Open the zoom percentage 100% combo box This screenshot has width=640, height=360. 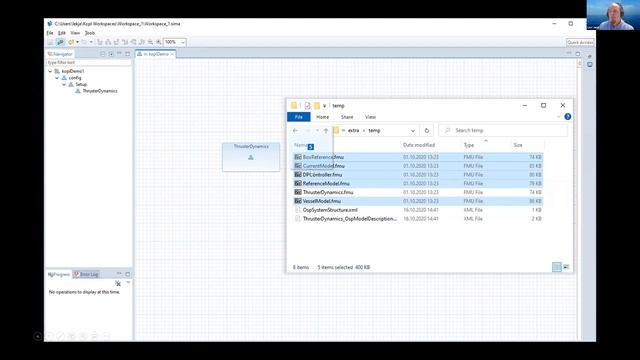pyautogui.click(x=175, y=42)
